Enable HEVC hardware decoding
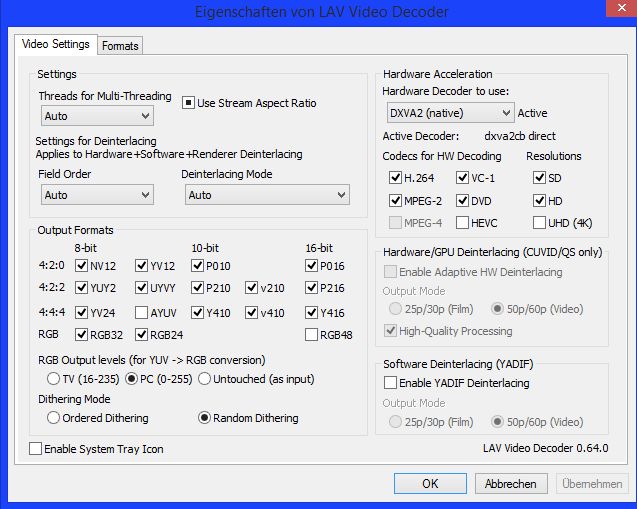 coord(462,223)
